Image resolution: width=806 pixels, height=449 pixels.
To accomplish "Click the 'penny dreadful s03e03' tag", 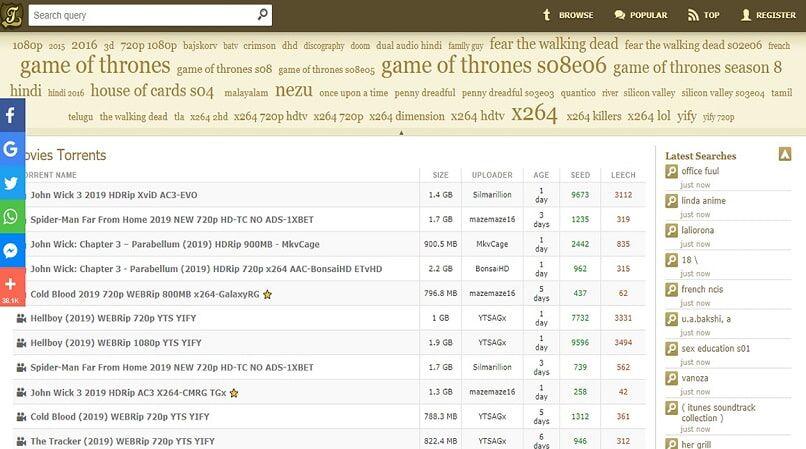I will coord(508,93).
